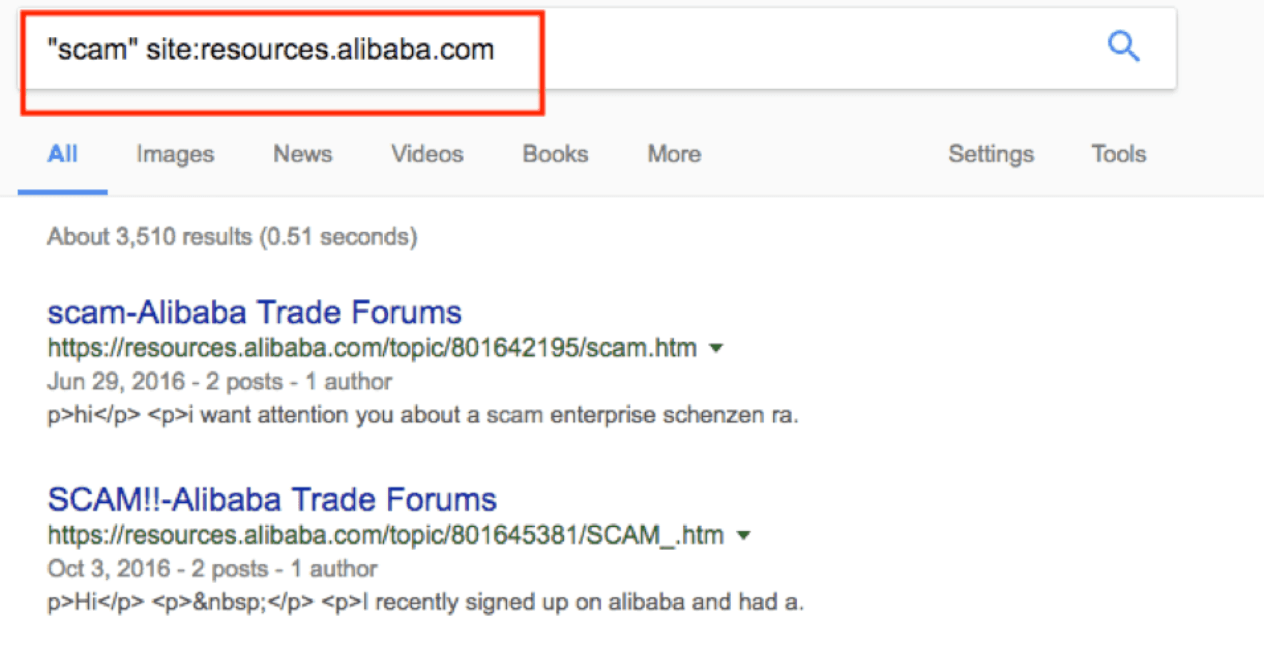Click the first result's green URL text
This screenshot has height=652, width=1278.
370,348
